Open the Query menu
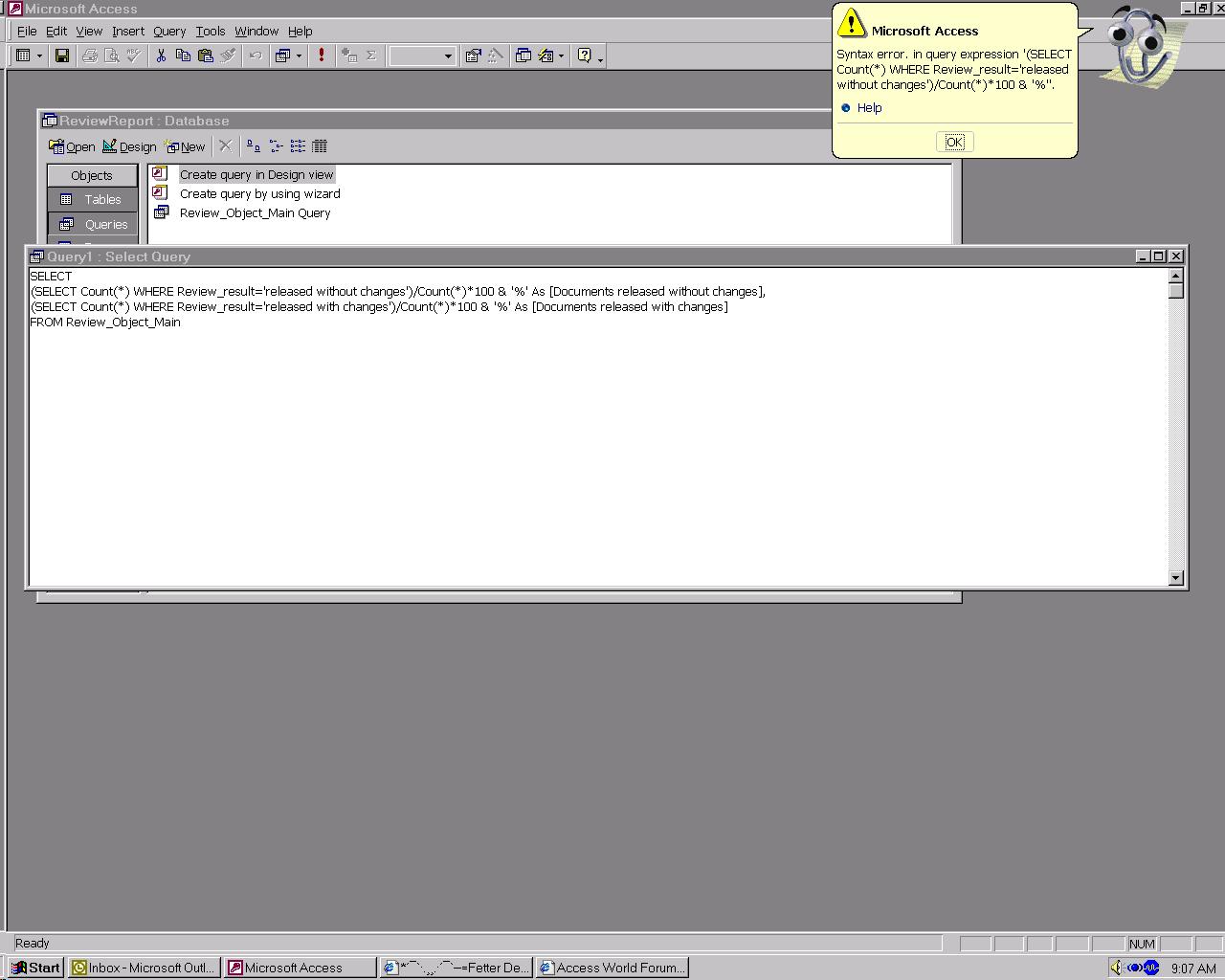Viewport: 1225px width, 980px height. (169, 31)
